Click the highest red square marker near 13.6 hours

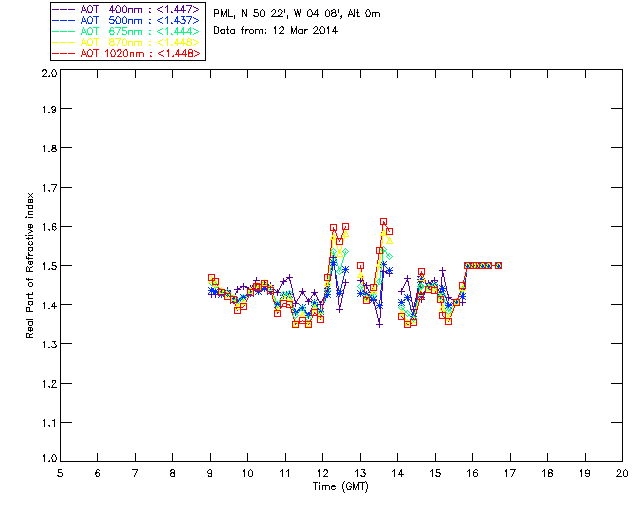point(383,222)
